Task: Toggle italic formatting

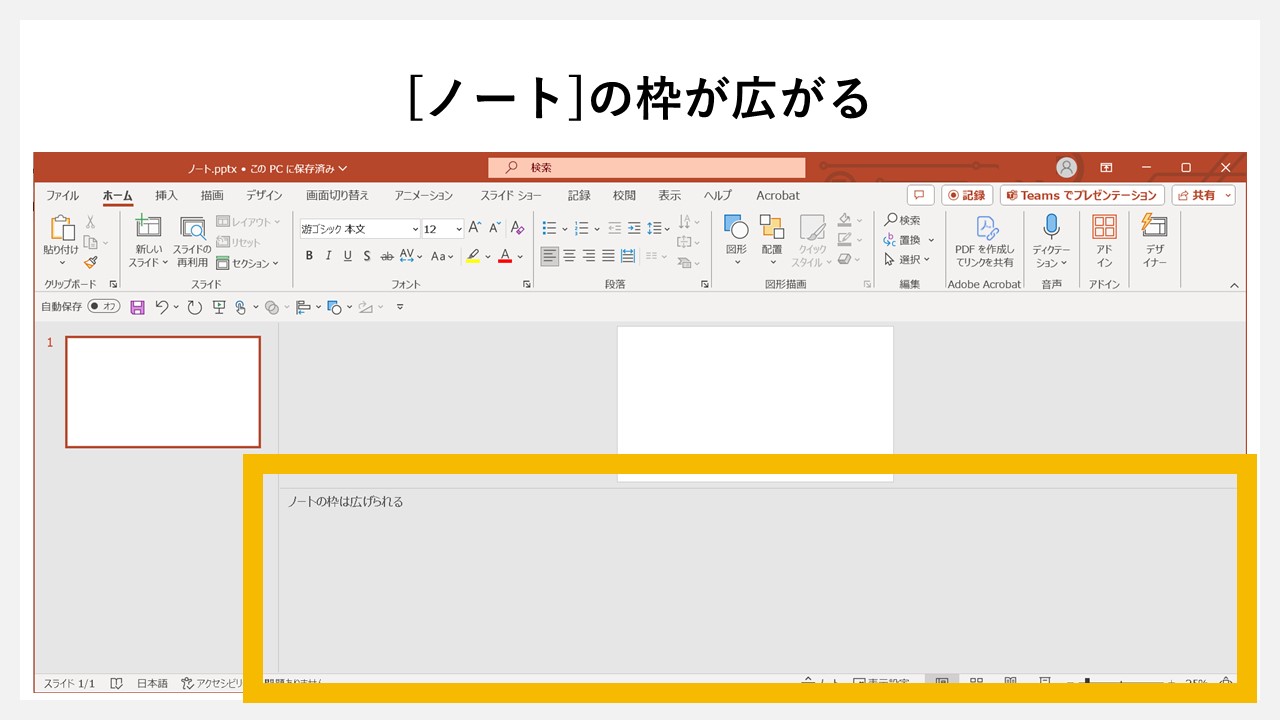Action: coord(328,256)
